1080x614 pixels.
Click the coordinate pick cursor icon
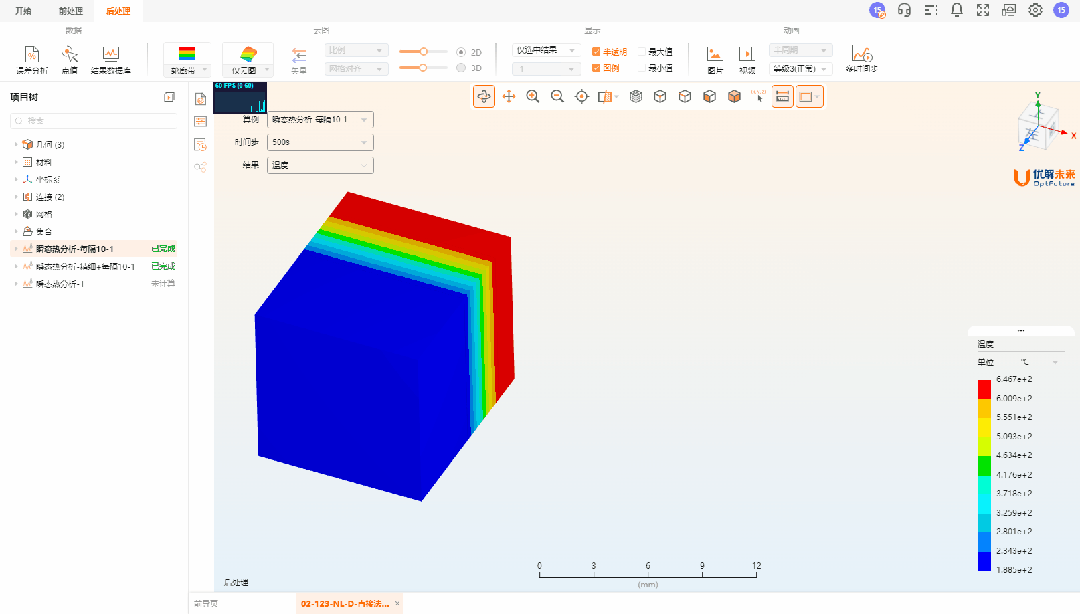click(x=758, y=96)
